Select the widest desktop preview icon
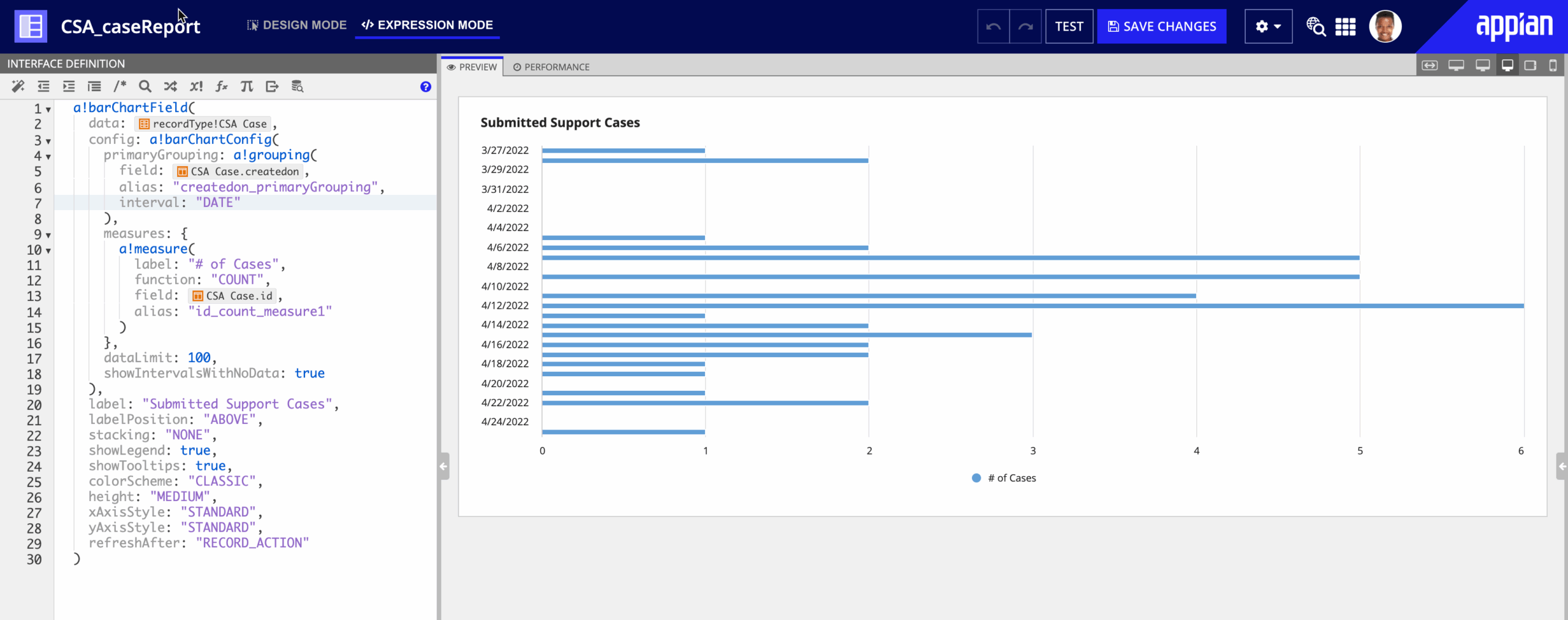Image resolution: width=1568 pixels, height=620 pixels. tap(1456, 66)
